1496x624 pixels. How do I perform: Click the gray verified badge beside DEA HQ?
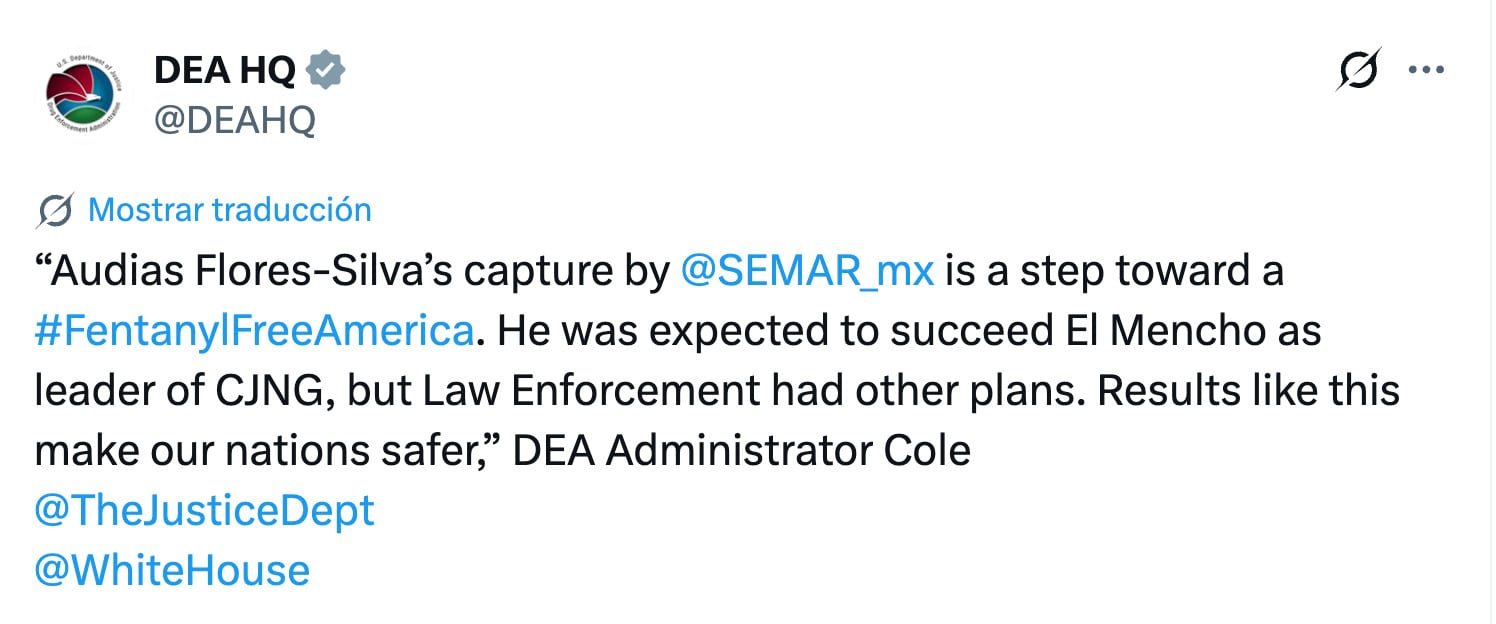(325, 71)
